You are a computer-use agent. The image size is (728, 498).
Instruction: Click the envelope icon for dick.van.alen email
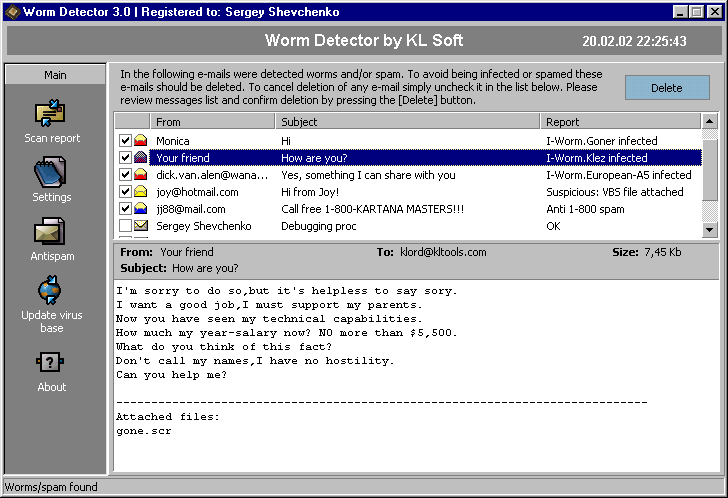(x=141, y=175)
